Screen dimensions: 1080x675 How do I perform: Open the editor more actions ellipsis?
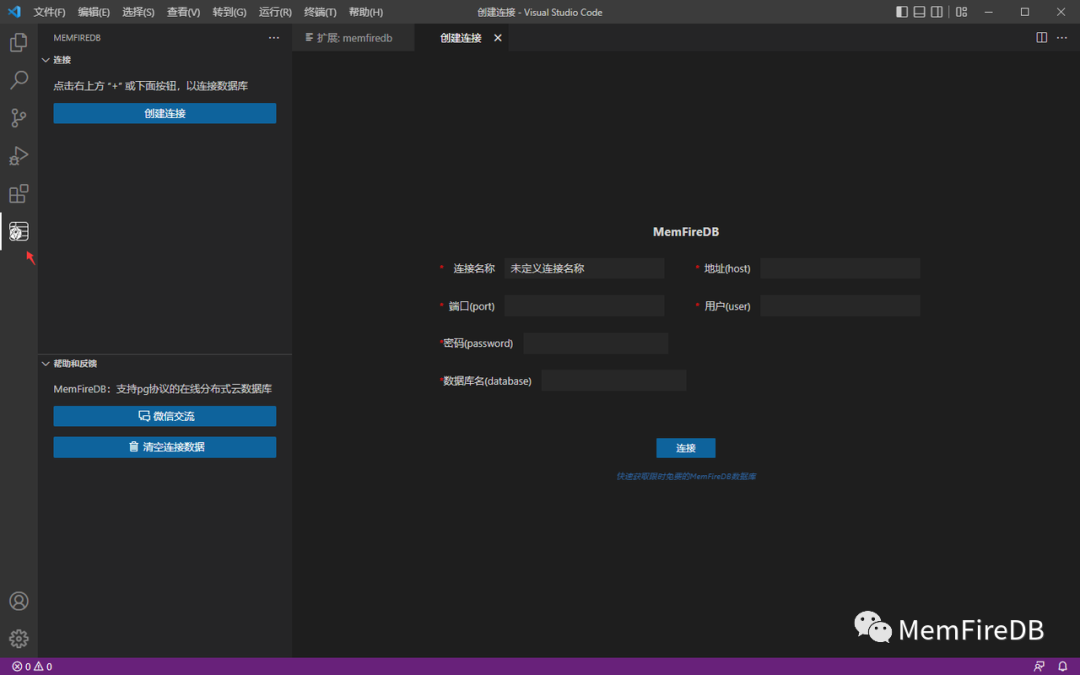[x=1061, y=37]
